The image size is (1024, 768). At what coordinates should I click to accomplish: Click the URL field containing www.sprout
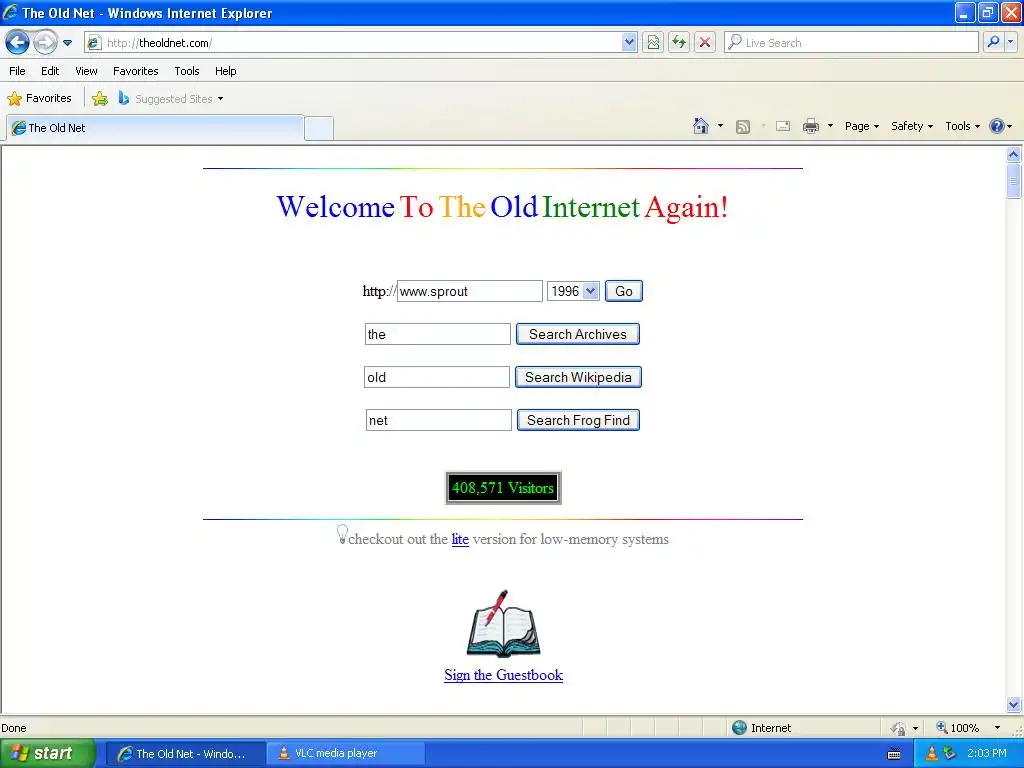[470, 291]
